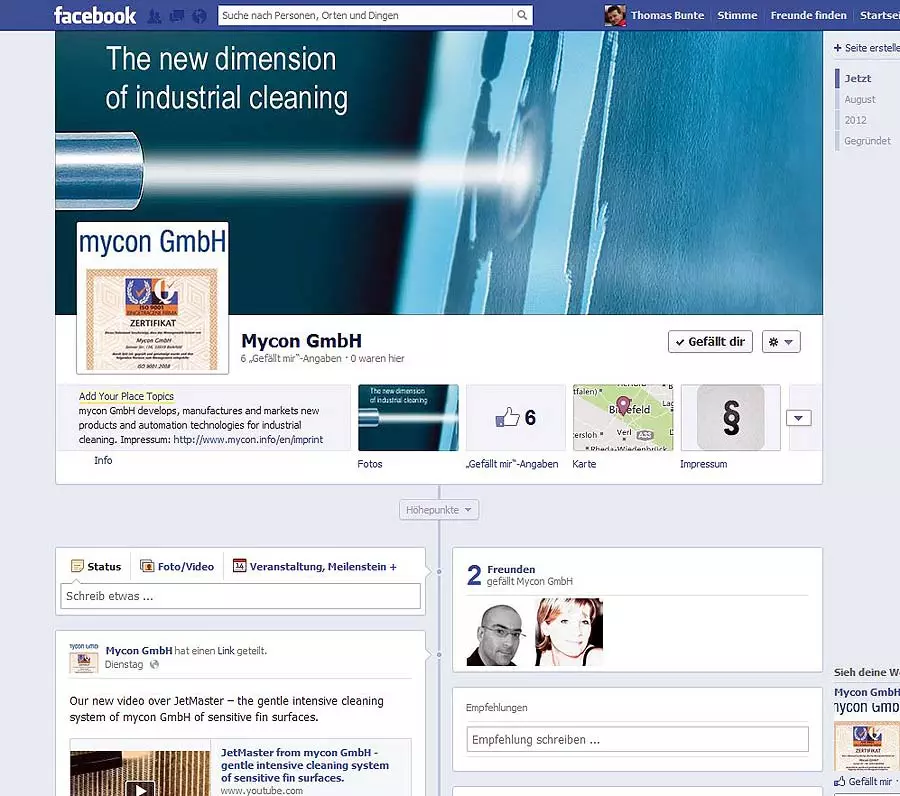Image resolution: width=900 pixels, height=796 pixels.
Task: Open the JetMaster from mycon GmbH link title
Action: click(305, 765)
